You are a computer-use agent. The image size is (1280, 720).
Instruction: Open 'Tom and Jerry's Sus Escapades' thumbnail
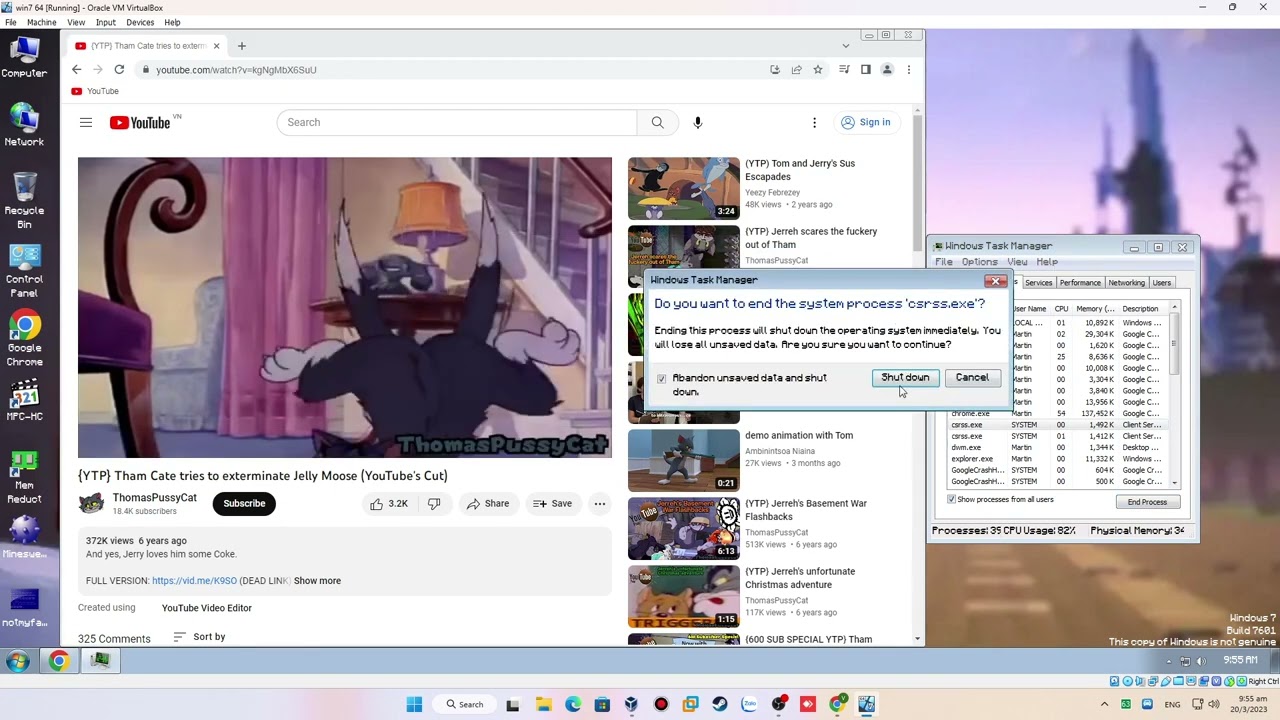click(684, 188)
